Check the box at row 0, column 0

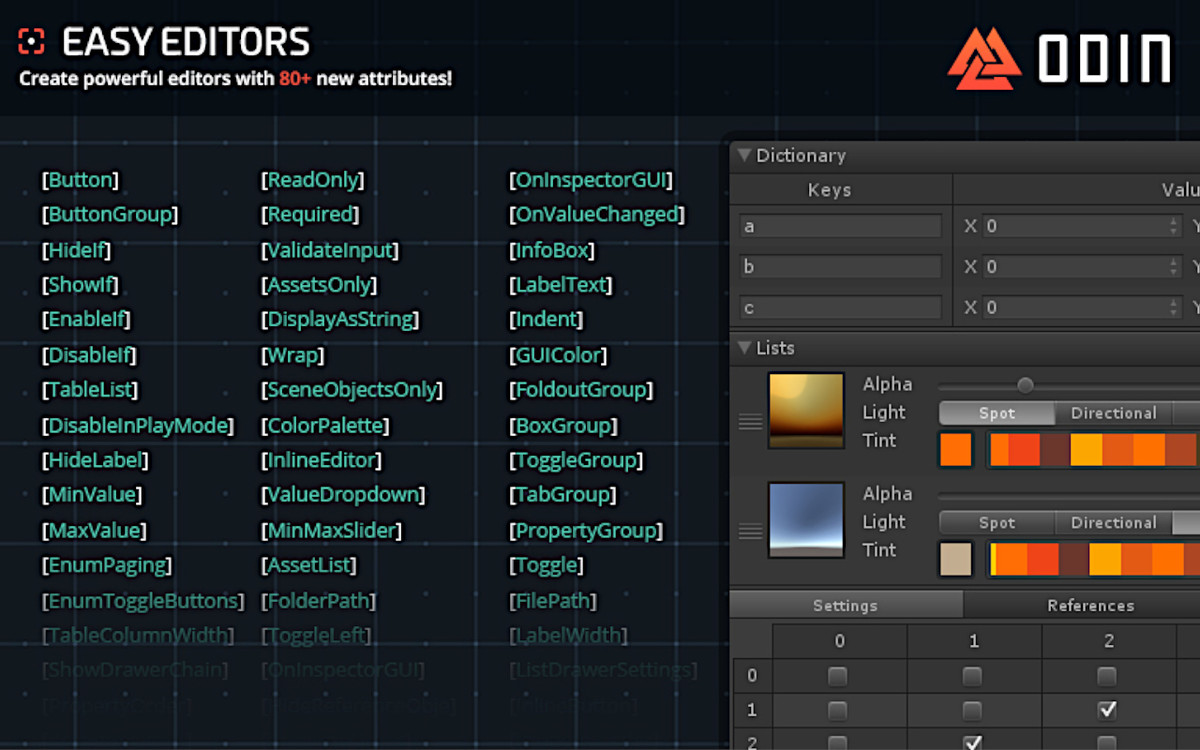pyautogui.click(x=838, y=677)
